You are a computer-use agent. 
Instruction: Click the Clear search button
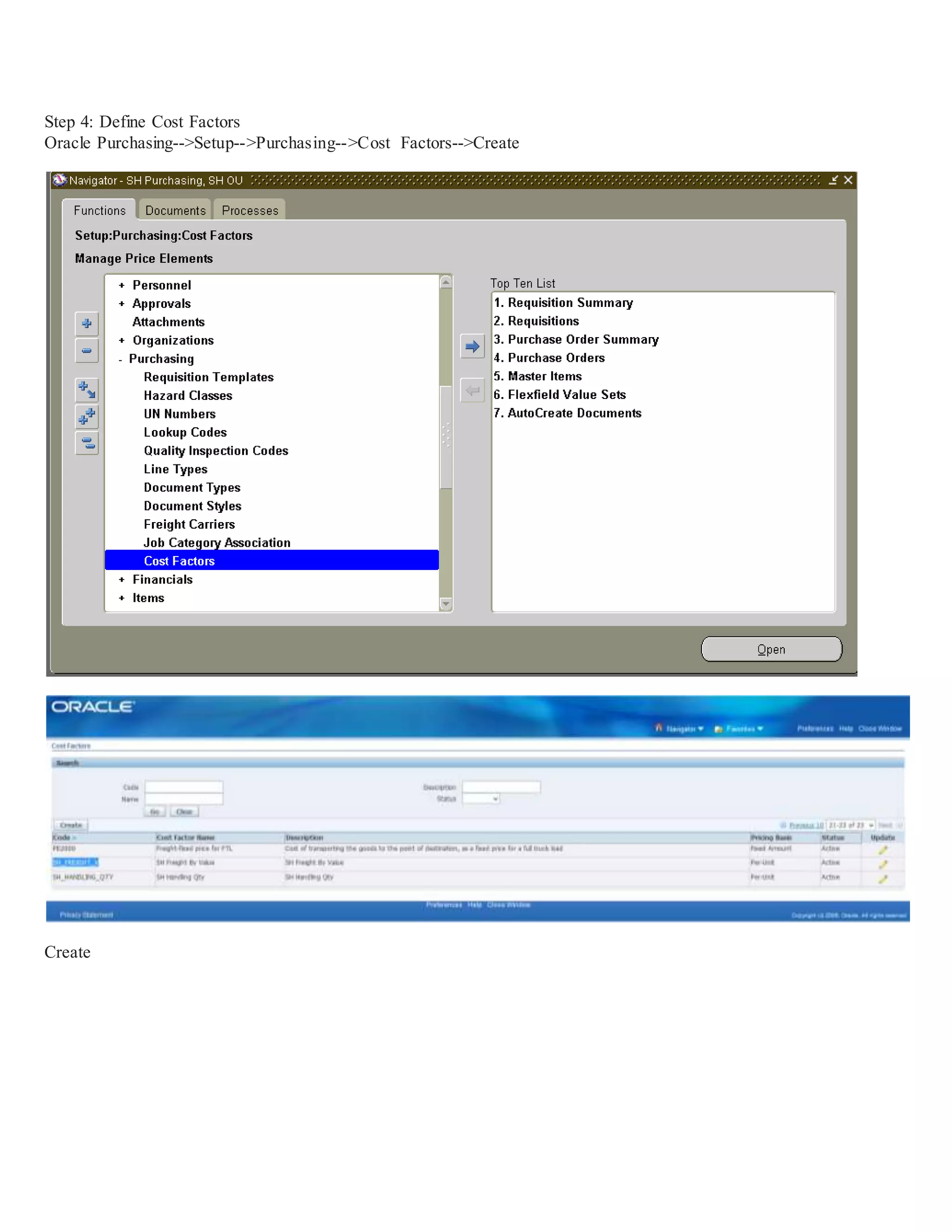(185, 812)
